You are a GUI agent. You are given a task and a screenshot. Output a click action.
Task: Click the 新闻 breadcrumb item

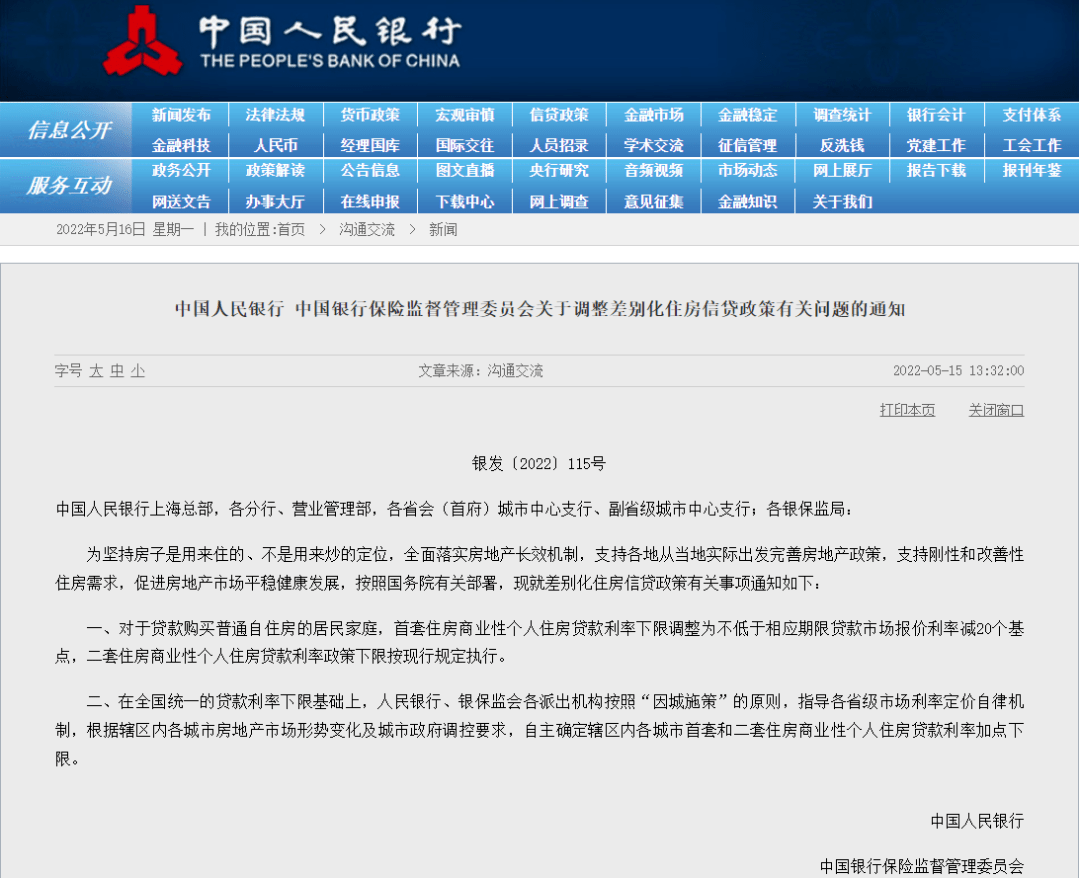click(443, 229)
